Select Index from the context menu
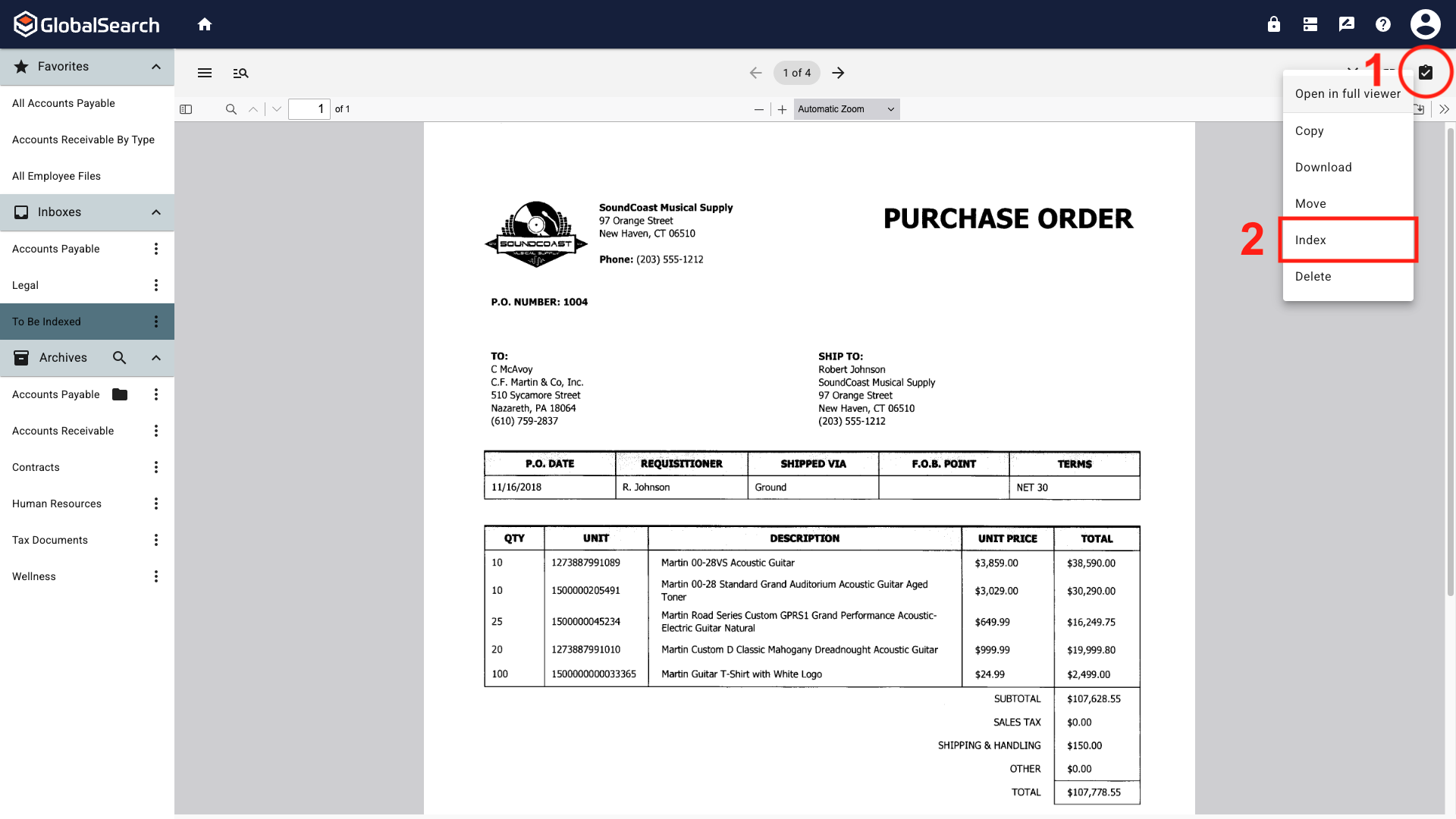The height and width of the screenshot is (819, 1456). click(1311, 240)
